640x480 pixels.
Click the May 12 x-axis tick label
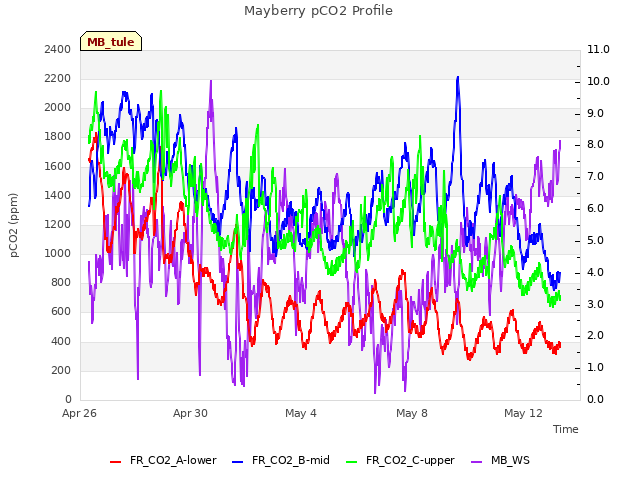click(523, 413)
